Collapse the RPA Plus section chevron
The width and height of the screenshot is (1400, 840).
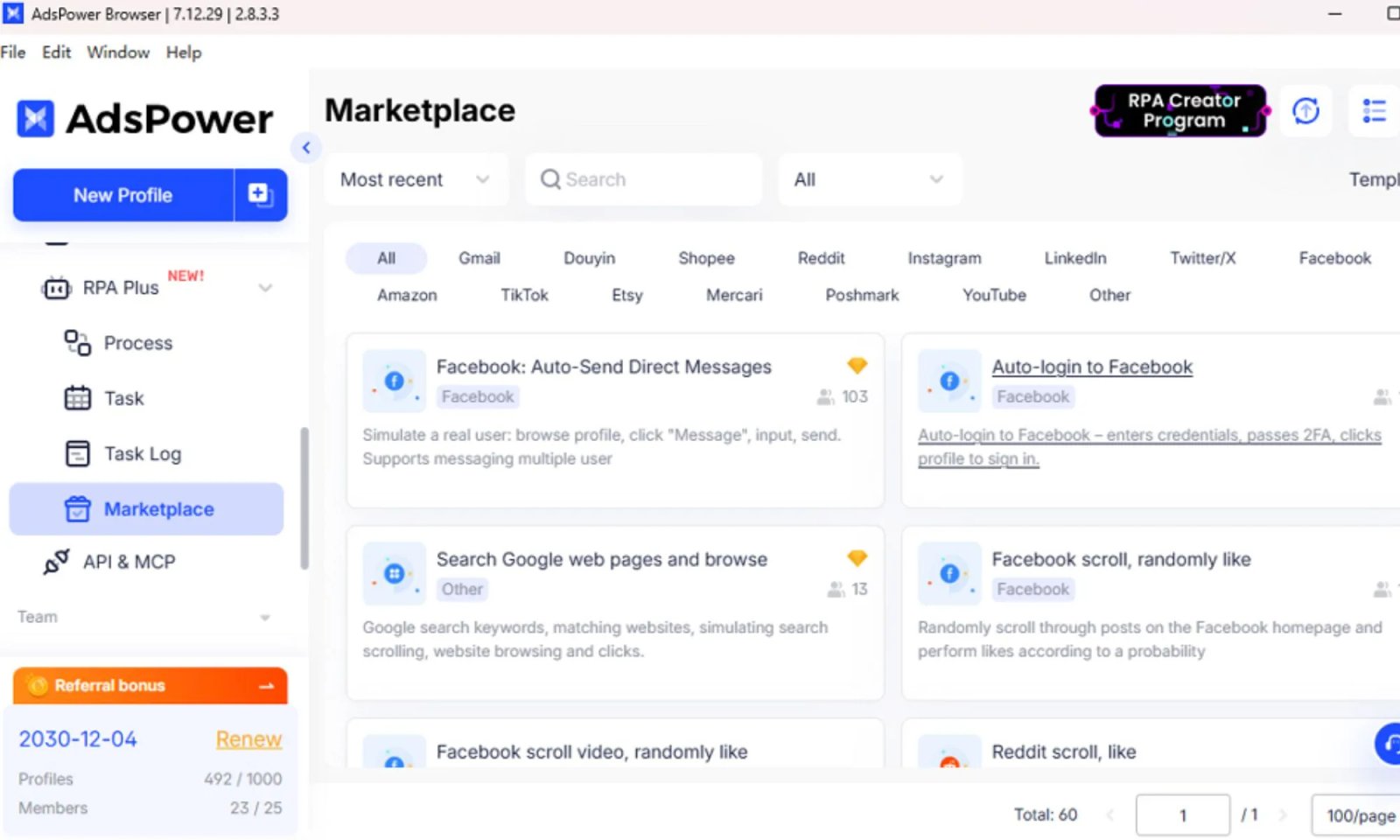tap(265, 288)
